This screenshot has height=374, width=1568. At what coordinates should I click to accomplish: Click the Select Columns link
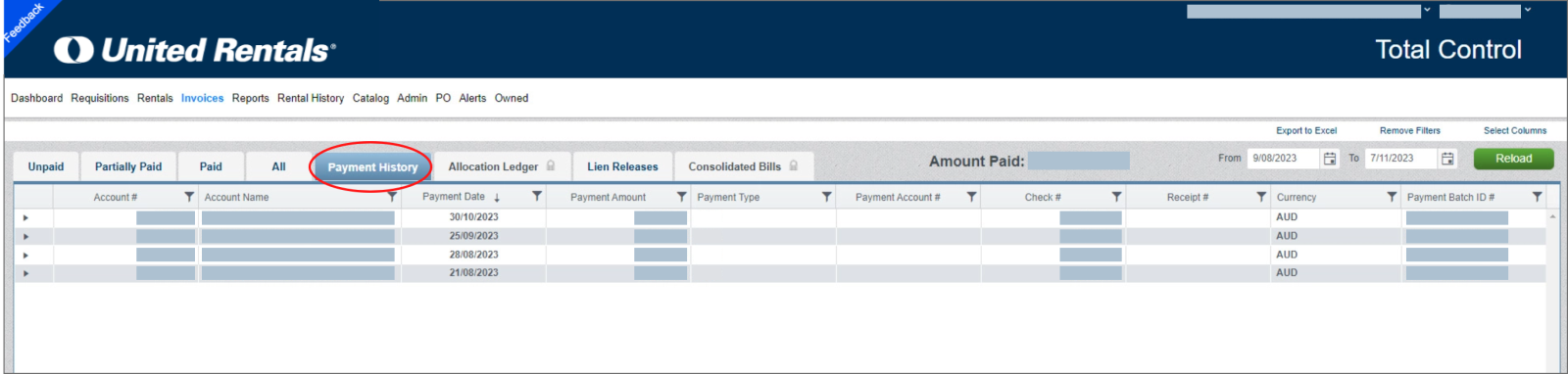[1515, 130]
